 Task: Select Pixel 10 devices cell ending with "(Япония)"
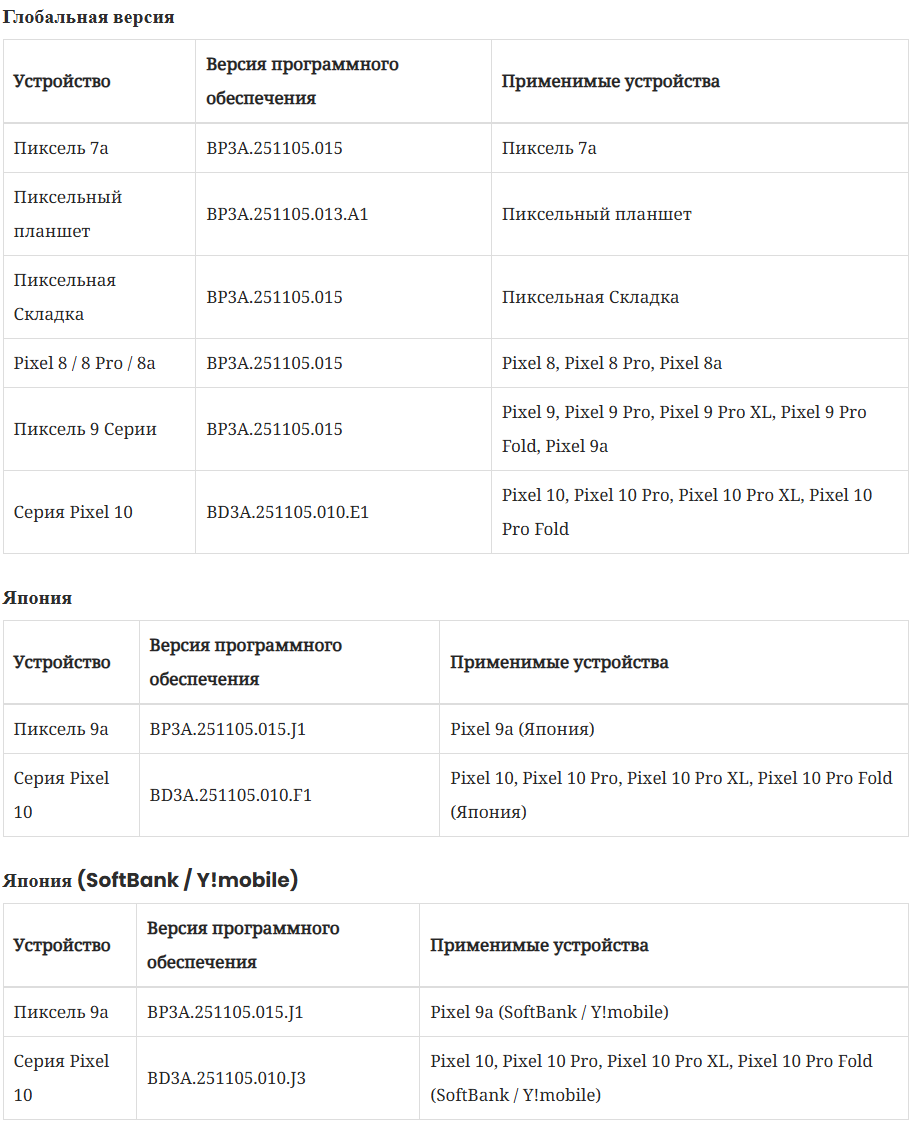(x=671, y=795)
